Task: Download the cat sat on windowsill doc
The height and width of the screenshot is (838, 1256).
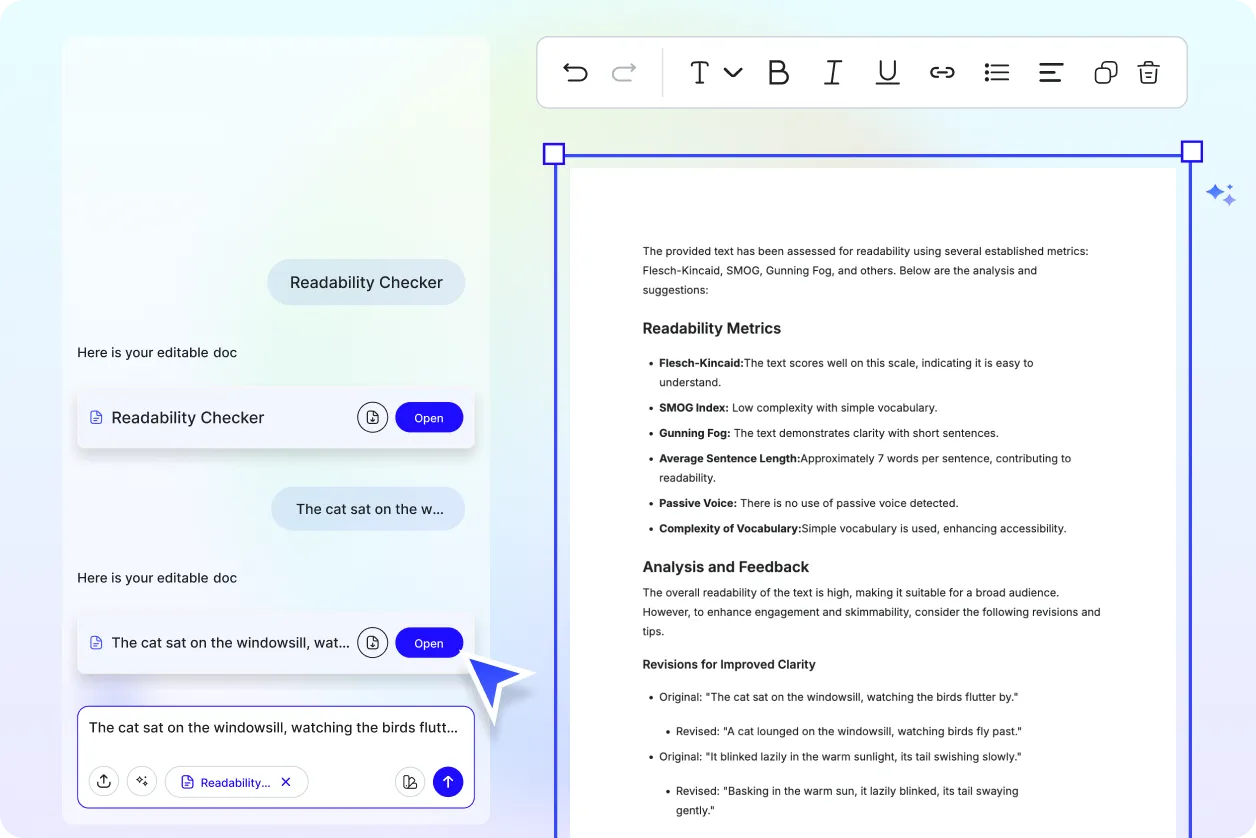Action: 372,643
